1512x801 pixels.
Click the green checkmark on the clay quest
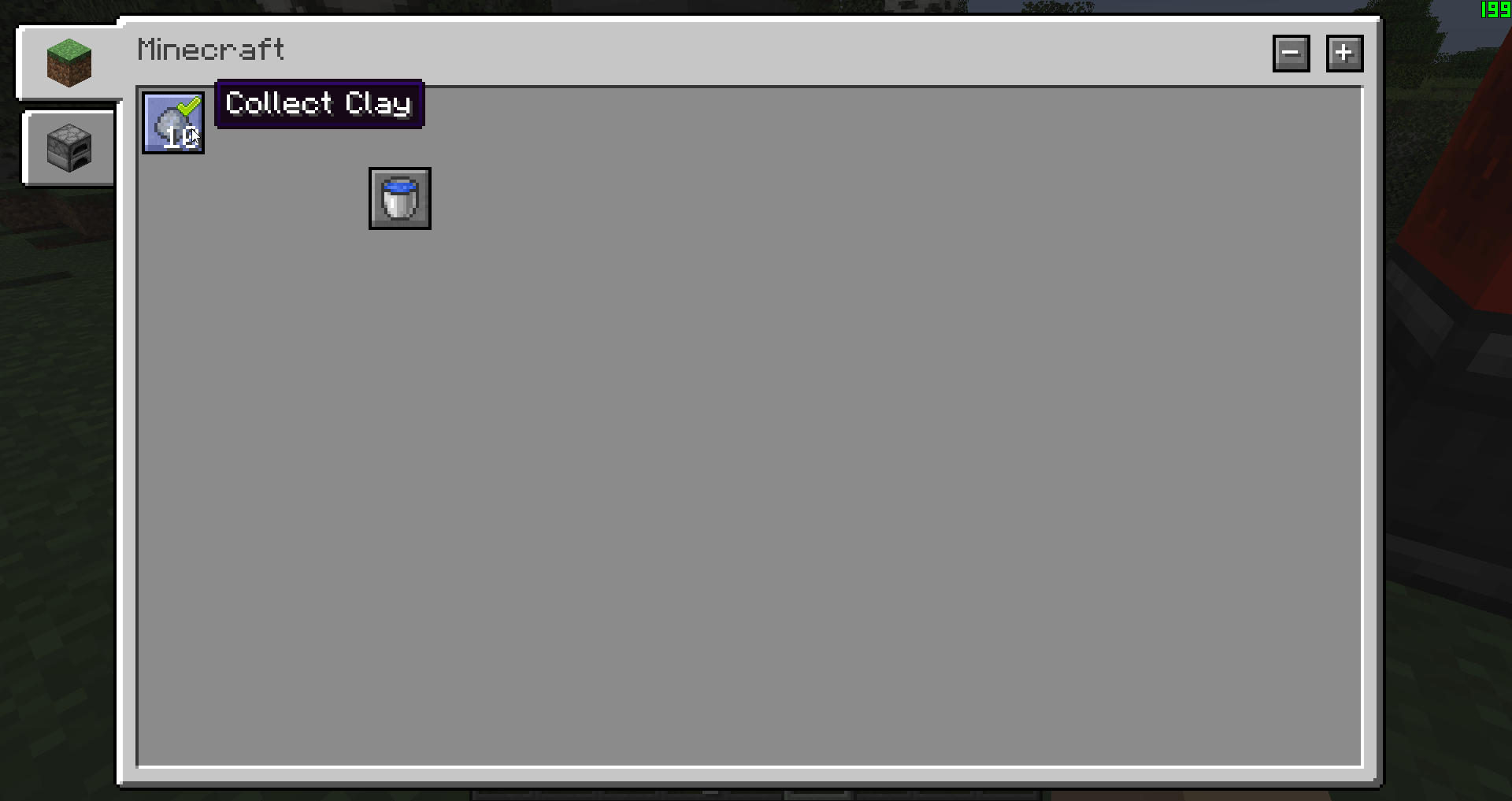click(189, 106)
